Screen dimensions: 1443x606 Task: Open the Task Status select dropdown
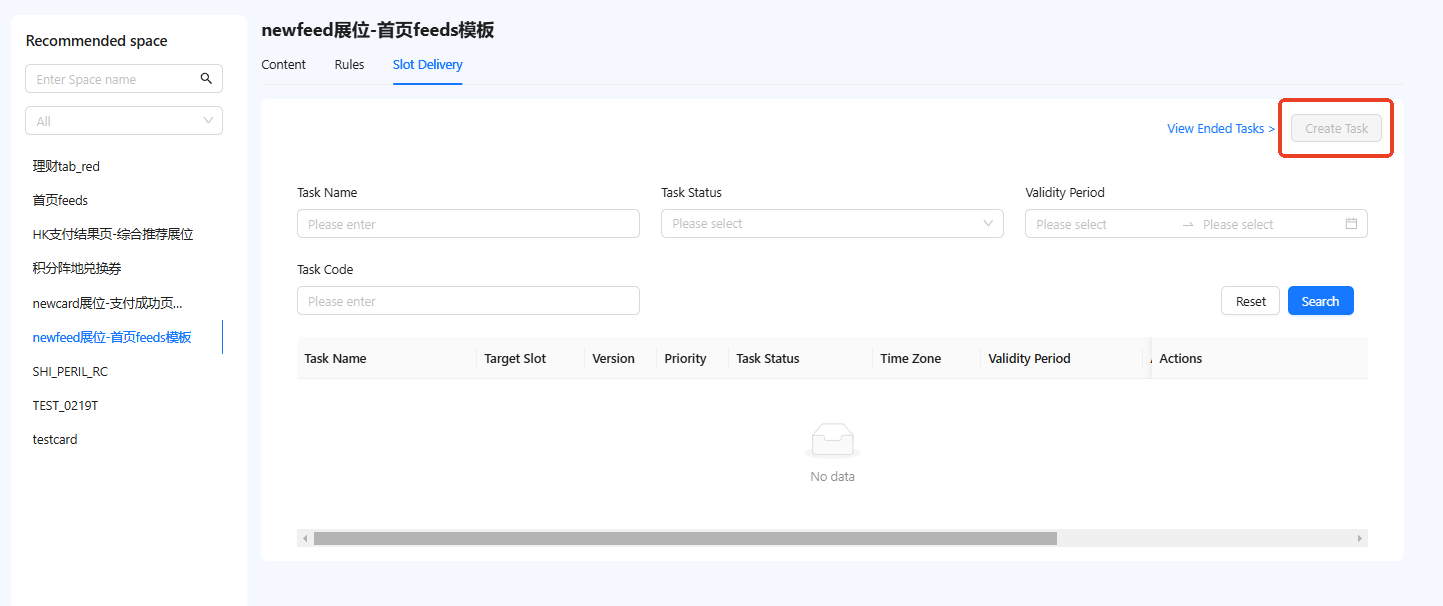(832, 224)
